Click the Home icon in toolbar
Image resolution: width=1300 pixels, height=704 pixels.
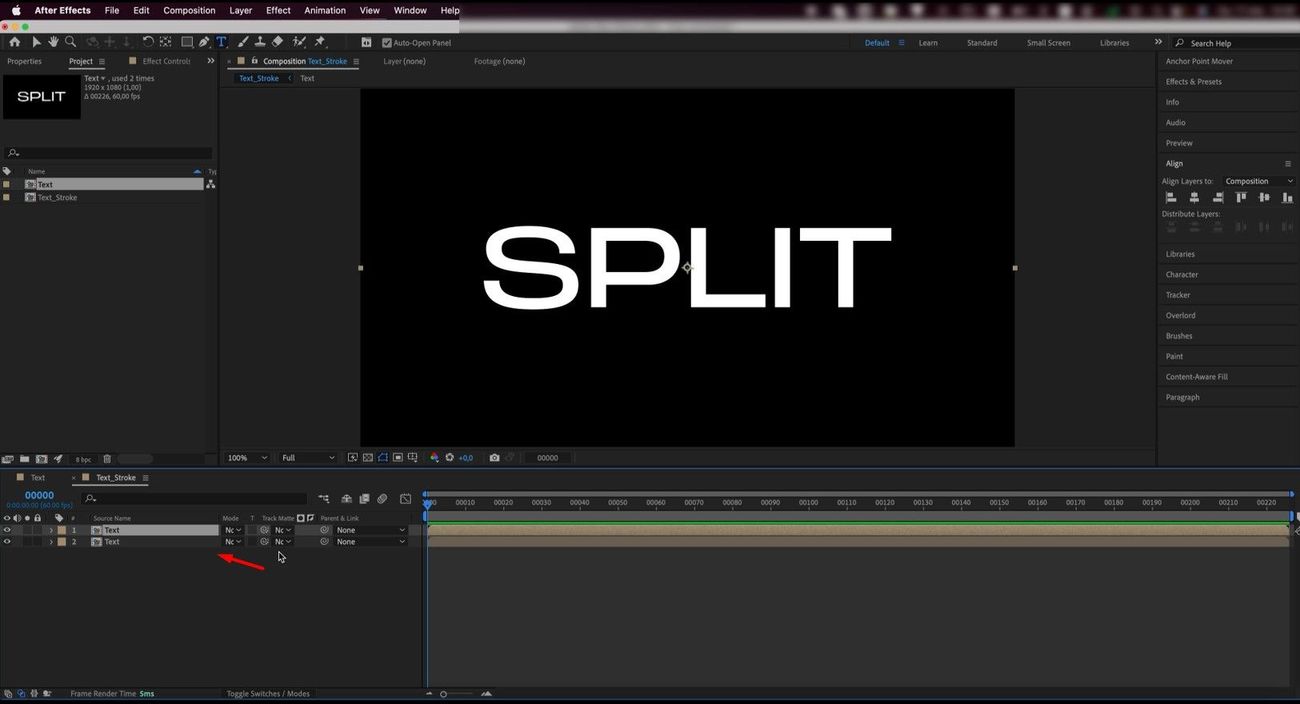(x=14, y=42)
